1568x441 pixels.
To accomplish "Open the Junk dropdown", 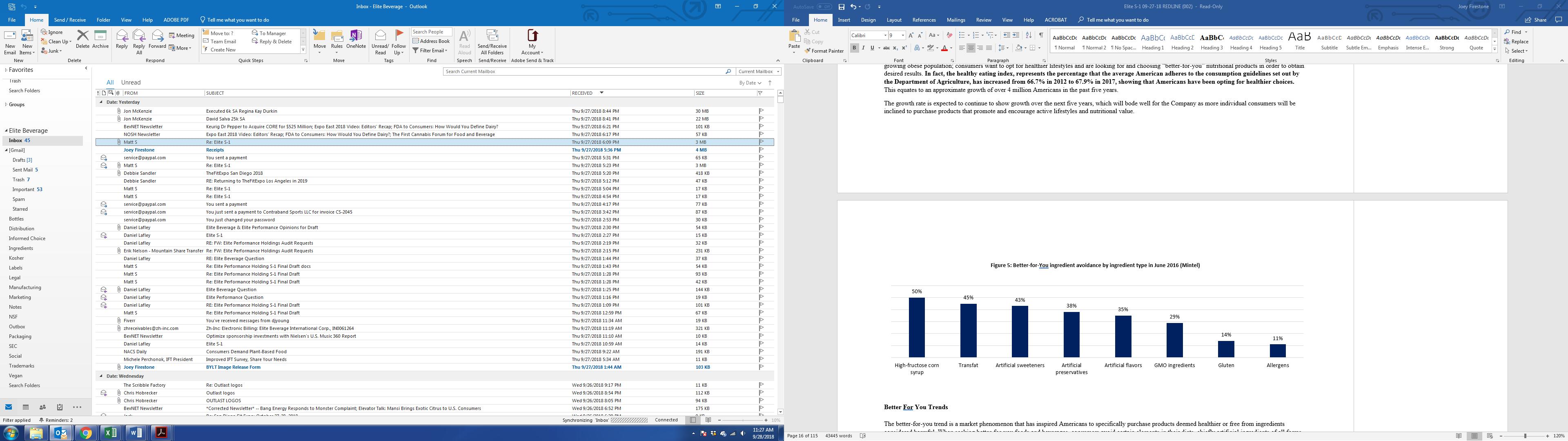I will click(52, 51).
